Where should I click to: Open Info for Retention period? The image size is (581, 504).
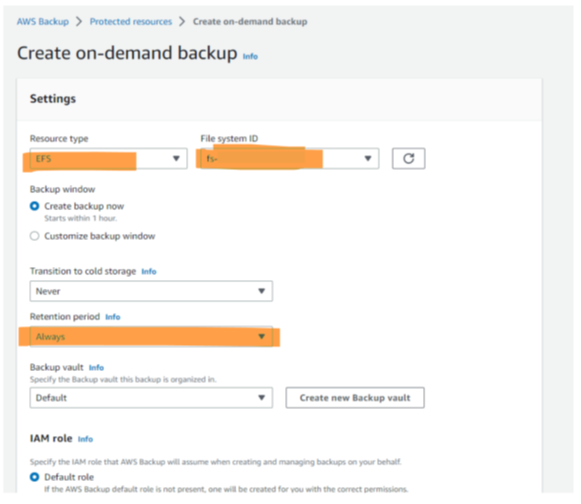113,317
